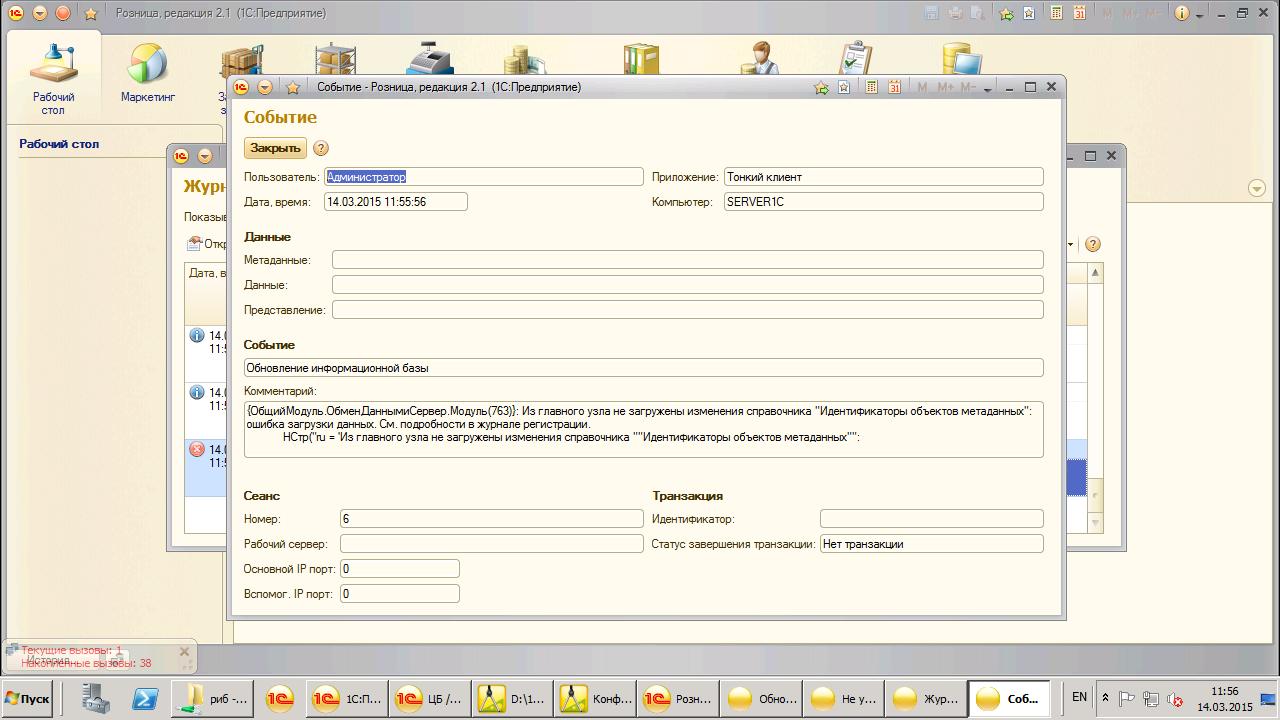
Task: Click the calculator icon in the main window toolbar
Action: tap(1055, 13)
